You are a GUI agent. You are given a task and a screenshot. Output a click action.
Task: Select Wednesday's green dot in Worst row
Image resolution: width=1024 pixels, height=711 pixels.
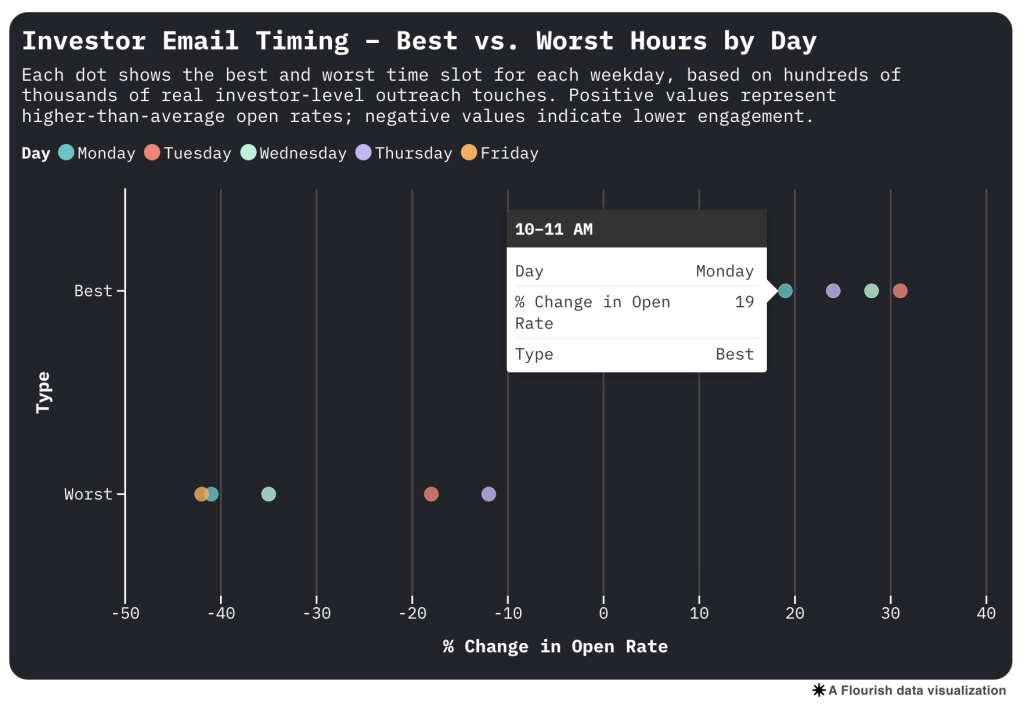pos(268,494)
